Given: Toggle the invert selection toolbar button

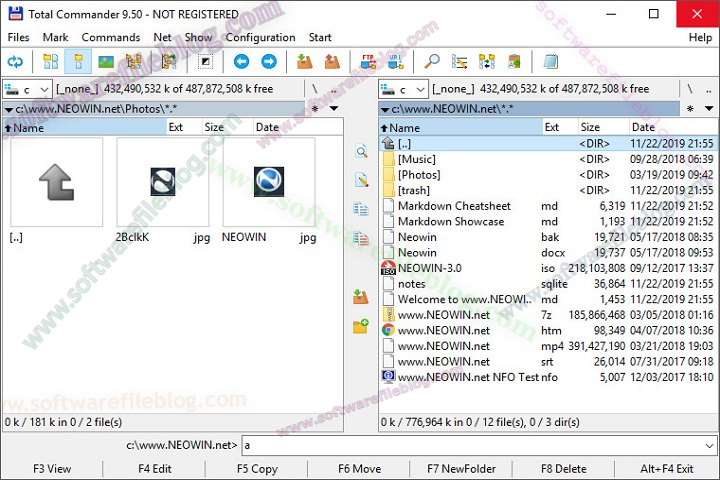Looking at the screenshot, I should pos(206,62).
